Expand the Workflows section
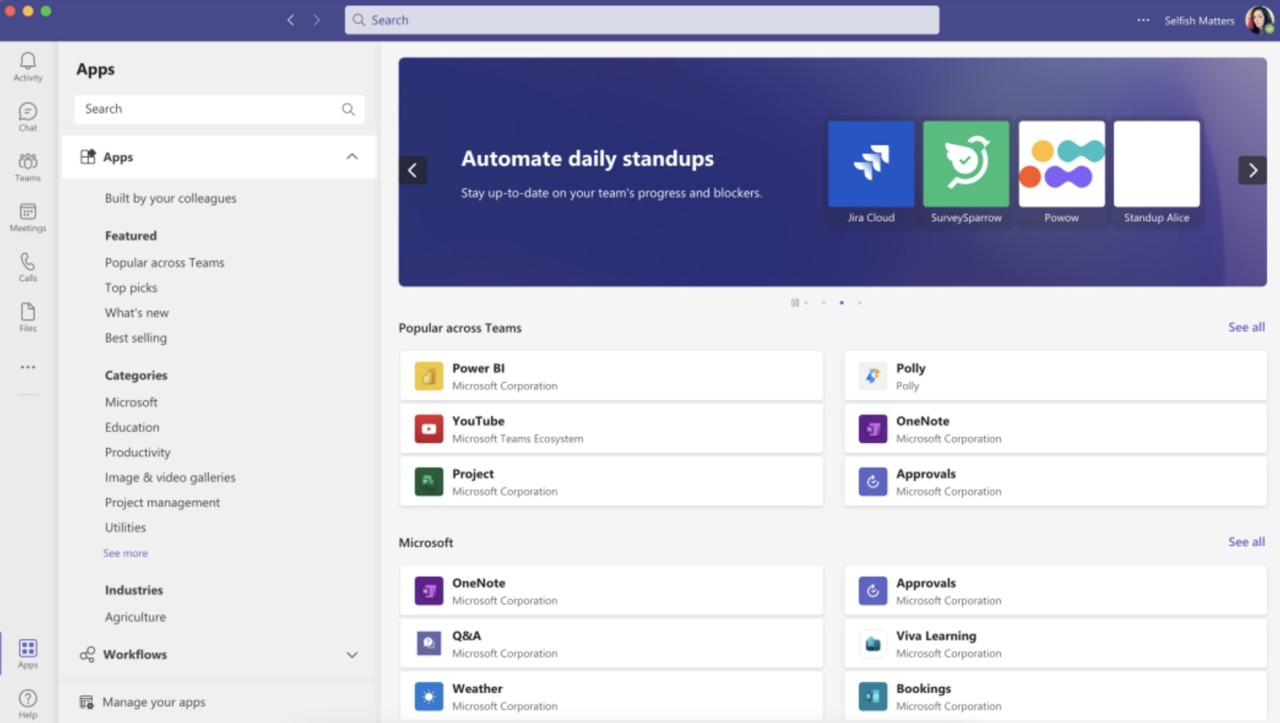1280x723 pixels. [351, 654]
